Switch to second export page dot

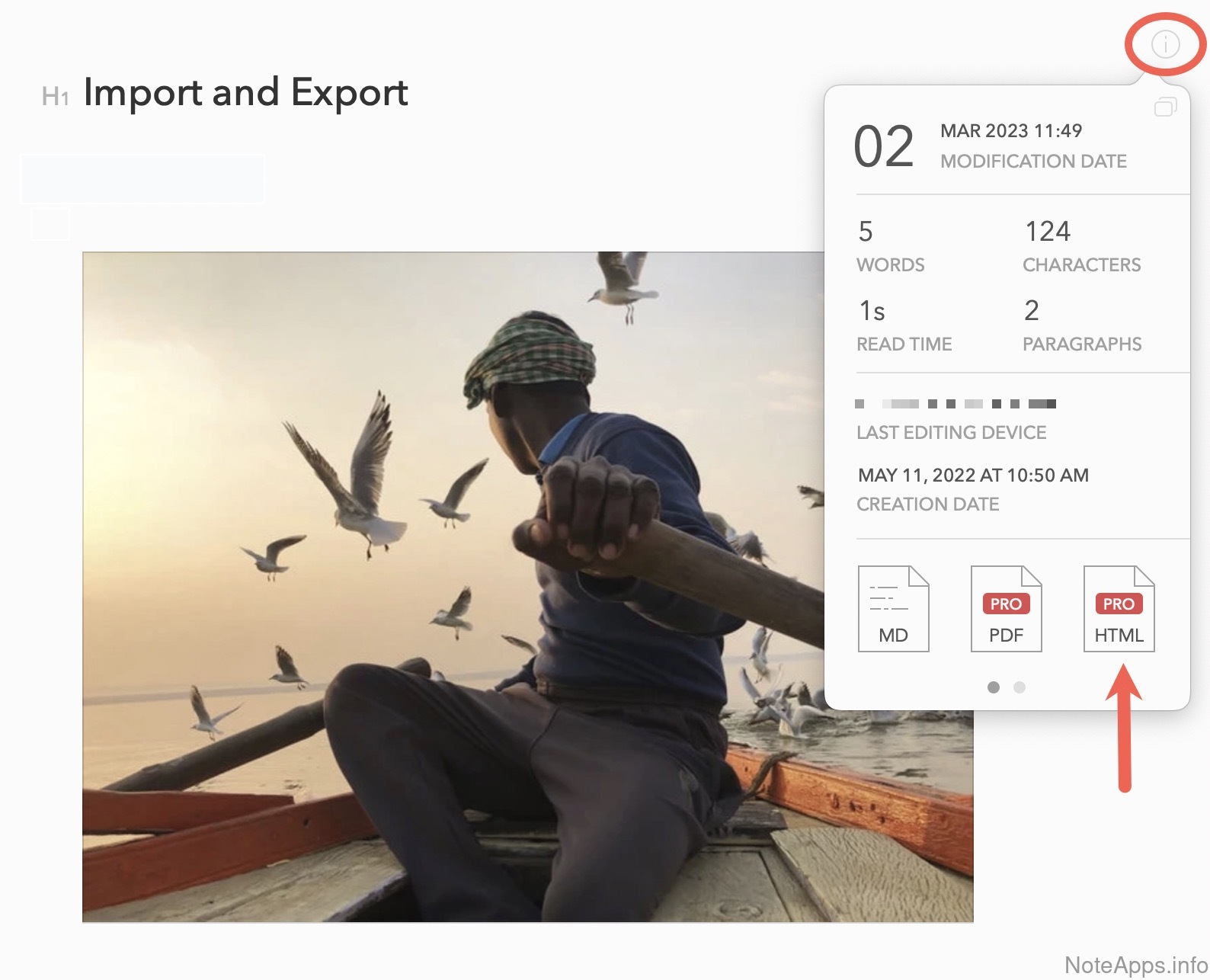(x=1020, y=687)
